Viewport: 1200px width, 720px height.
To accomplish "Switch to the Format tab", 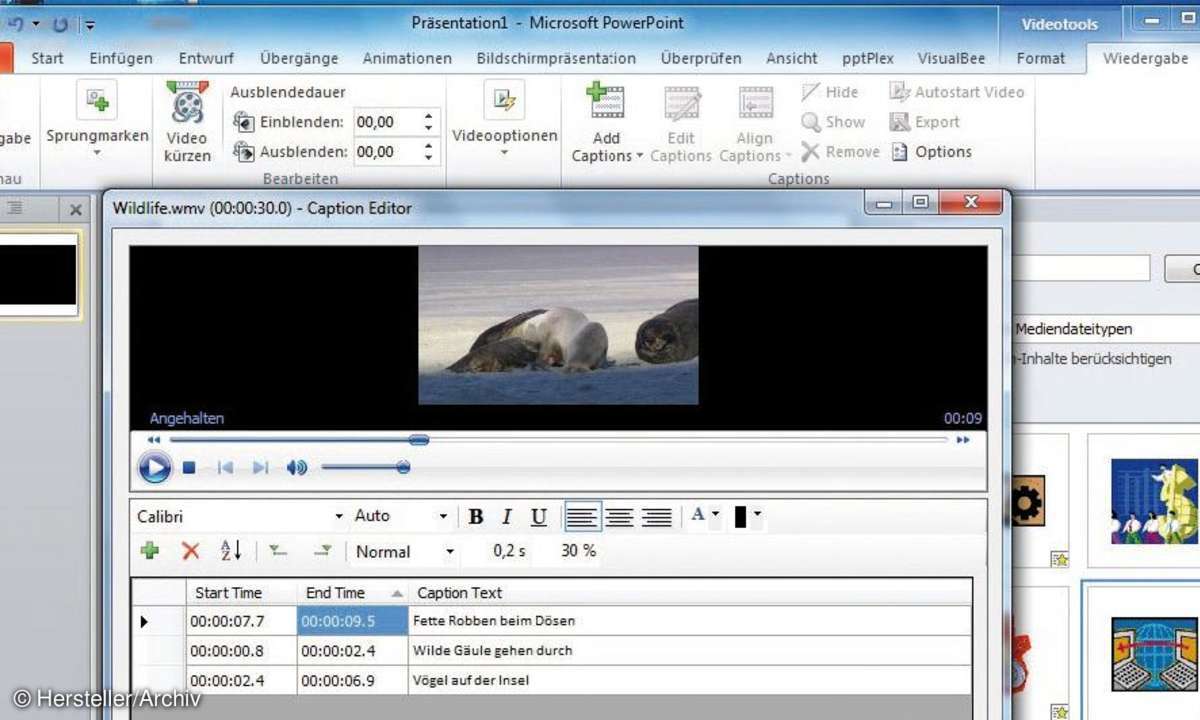I will click(x=1041, y=58).
